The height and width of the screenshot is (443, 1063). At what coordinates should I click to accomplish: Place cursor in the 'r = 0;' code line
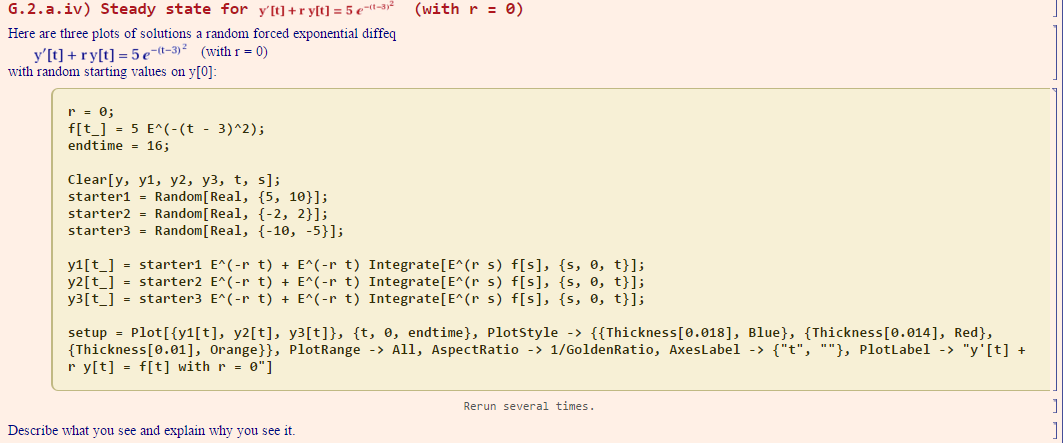tap(92, 112)
